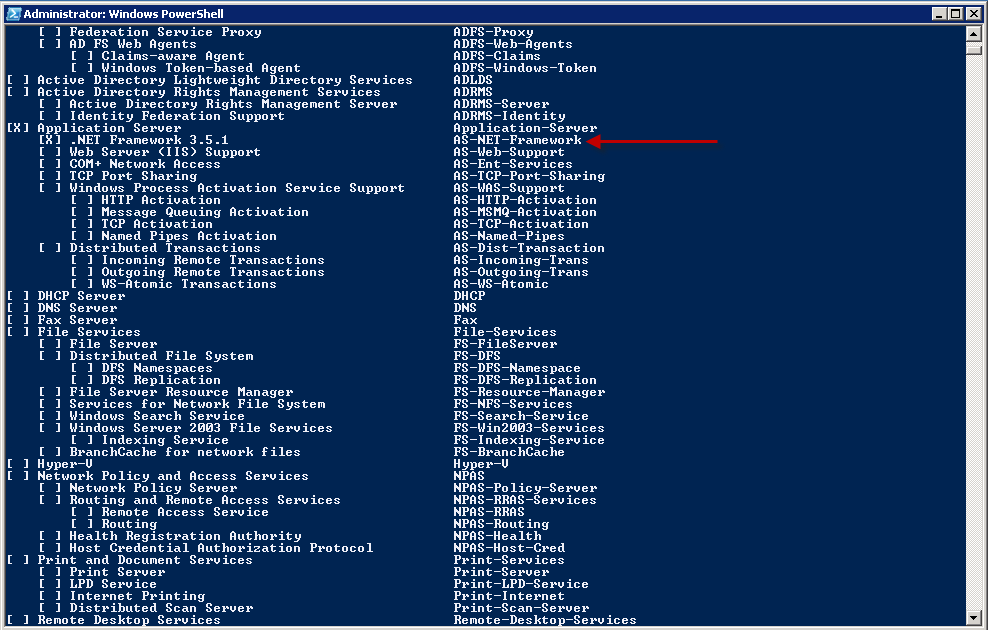Click the checked Application Server [X] box
988x630 pixels.
[18, 128]
